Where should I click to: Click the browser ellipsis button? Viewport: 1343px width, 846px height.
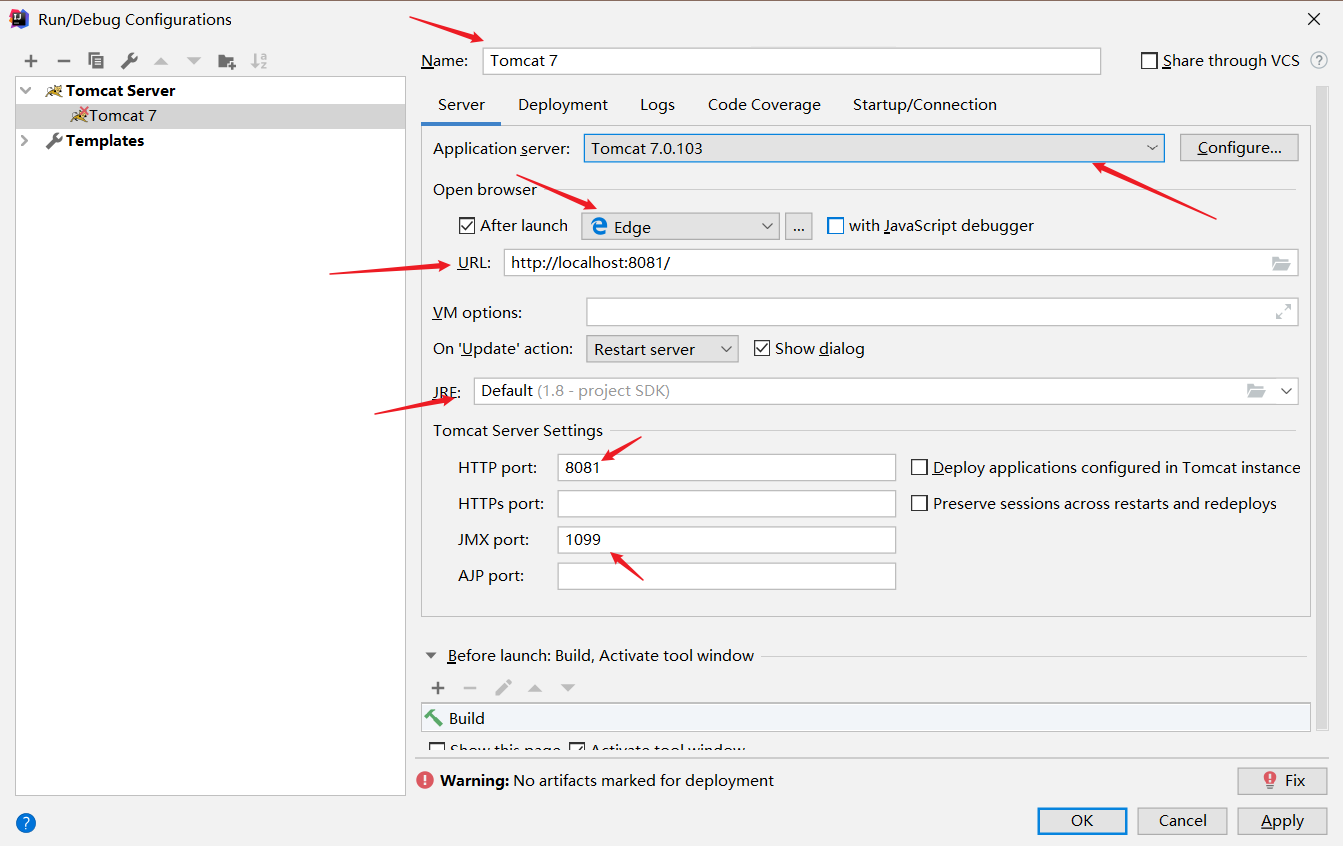pyautogui.click(x=798, y=226)
